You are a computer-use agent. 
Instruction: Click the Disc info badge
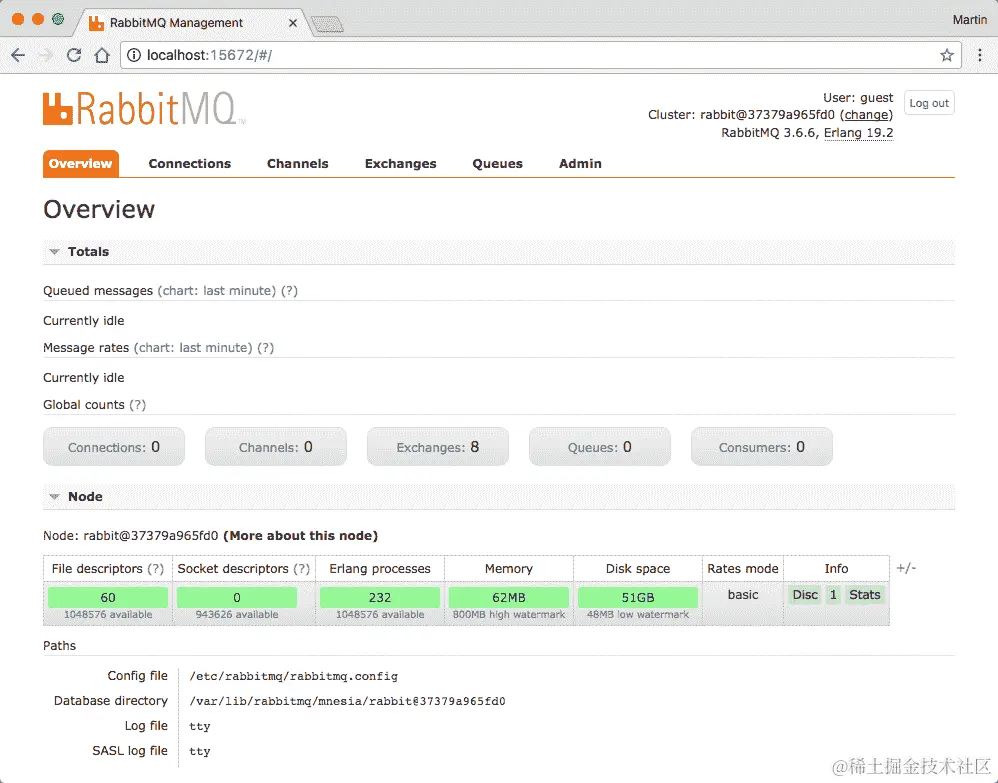click(x=805, y=595)
